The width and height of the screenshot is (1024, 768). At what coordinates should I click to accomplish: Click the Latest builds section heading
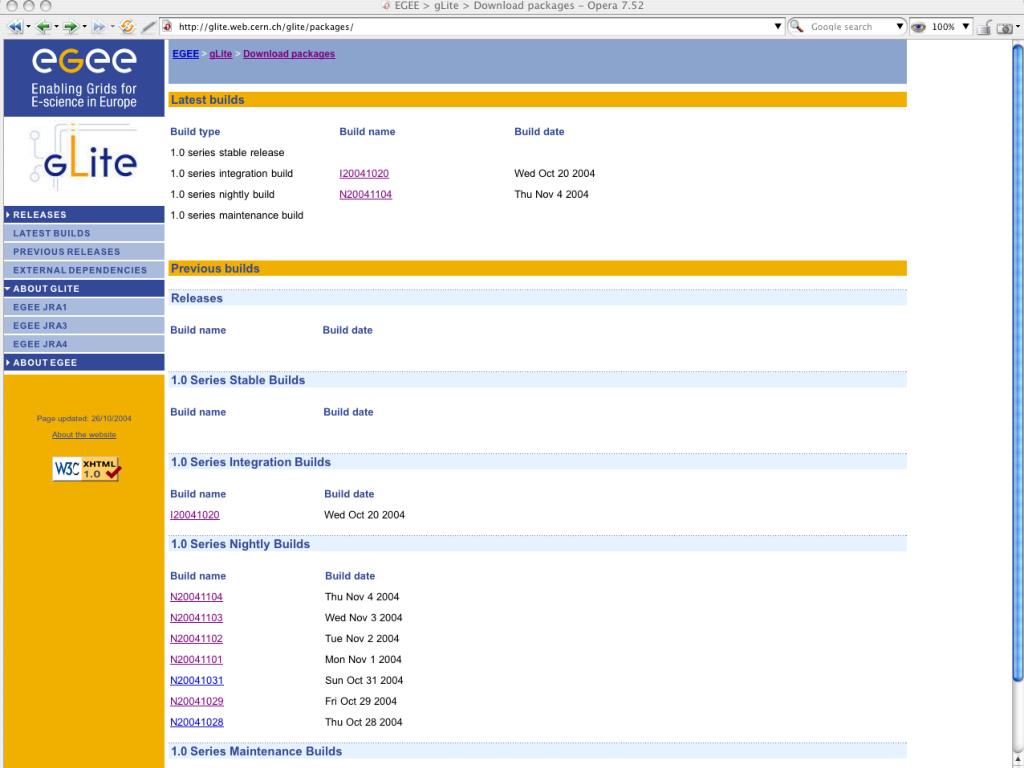point(208,100)
